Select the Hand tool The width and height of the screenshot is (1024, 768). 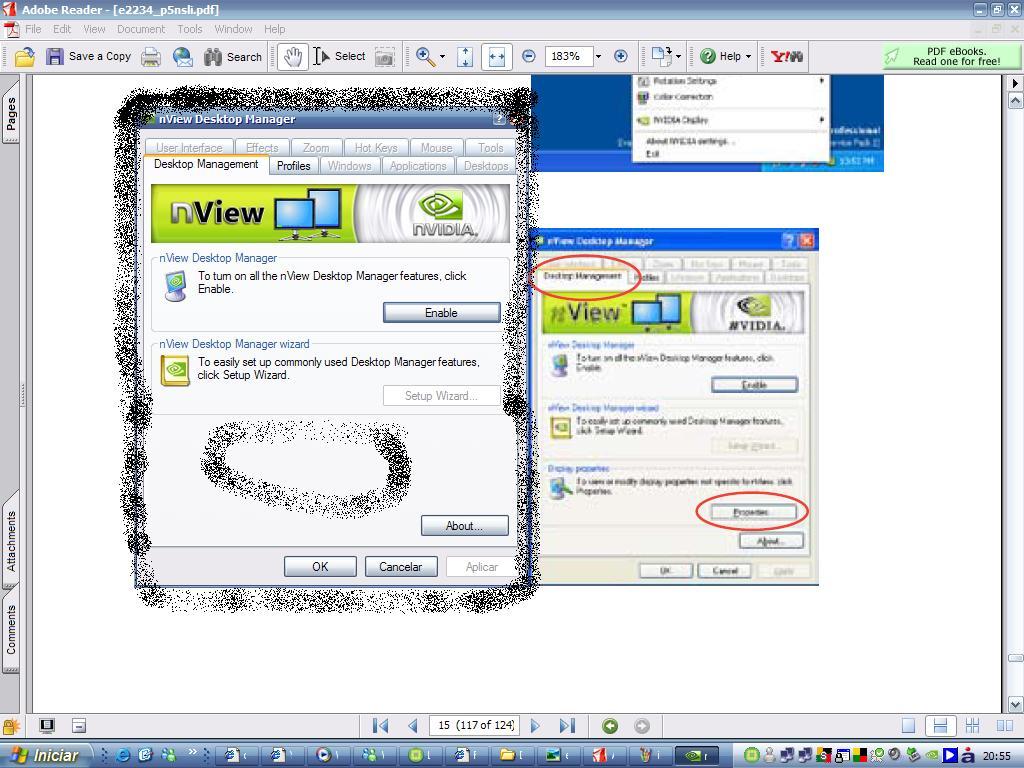click(x=293, y=57)
